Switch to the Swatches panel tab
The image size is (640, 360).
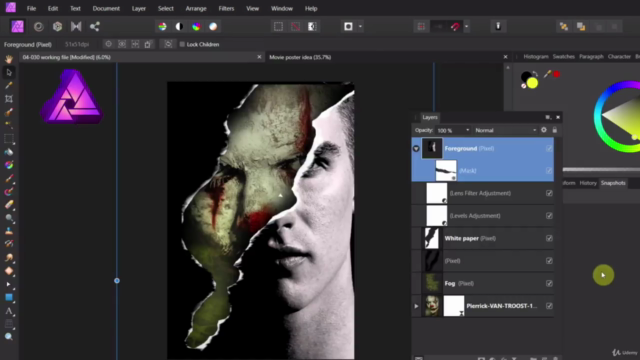click(x=564, y=56)
